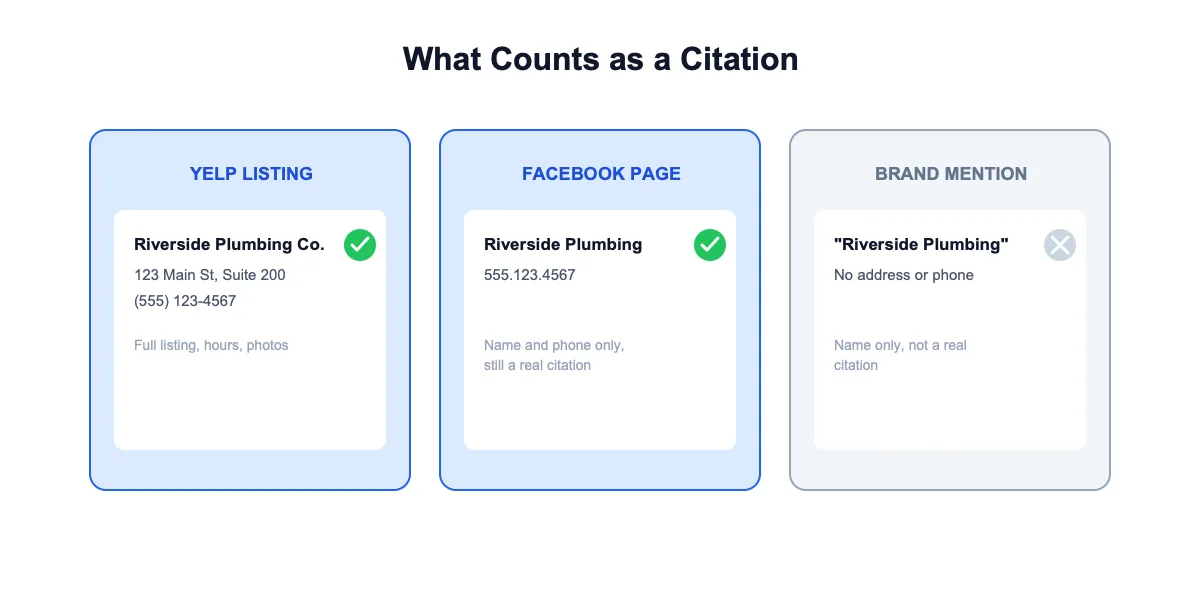1200x600 pixels.
Task: Select the BRAND MENTION heading
Action: click(951, 174)
